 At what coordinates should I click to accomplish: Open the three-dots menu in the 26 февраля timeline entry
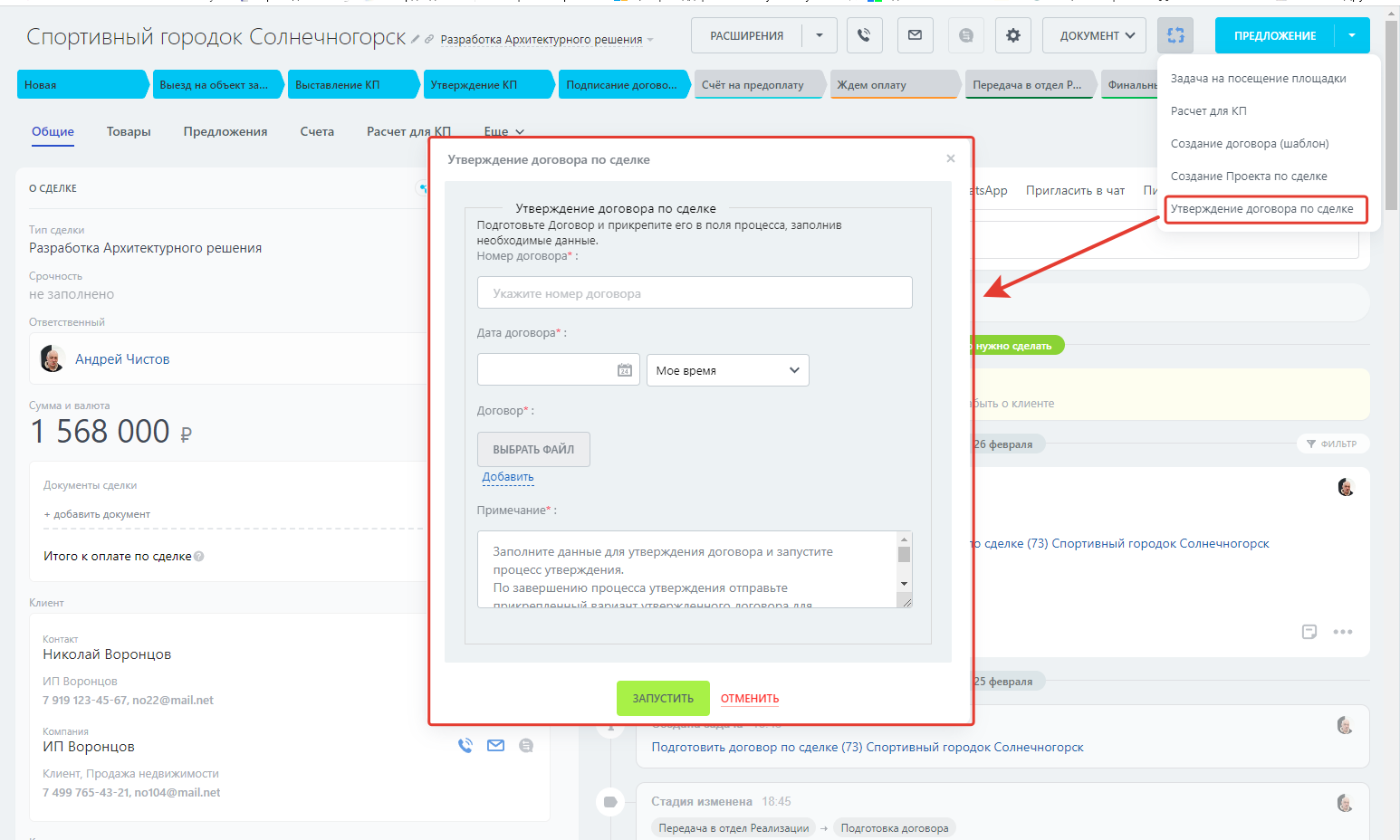click(1343, 632)
